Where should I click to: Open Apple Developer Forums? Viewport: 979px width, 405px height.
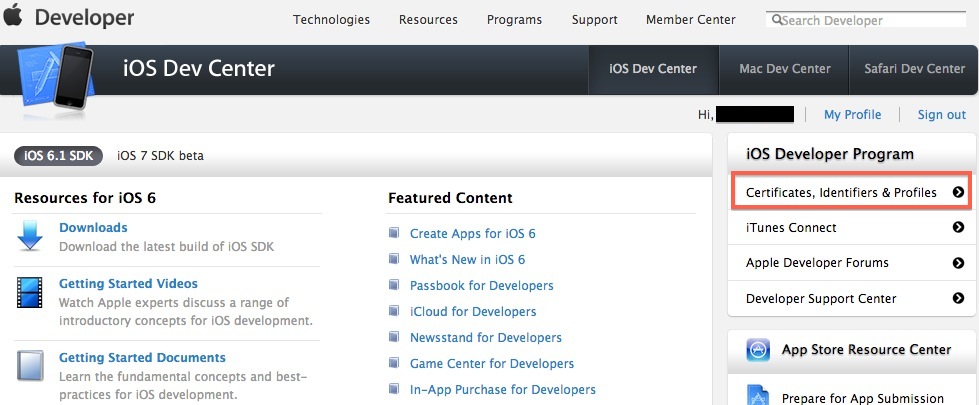[x=852, y=263]
